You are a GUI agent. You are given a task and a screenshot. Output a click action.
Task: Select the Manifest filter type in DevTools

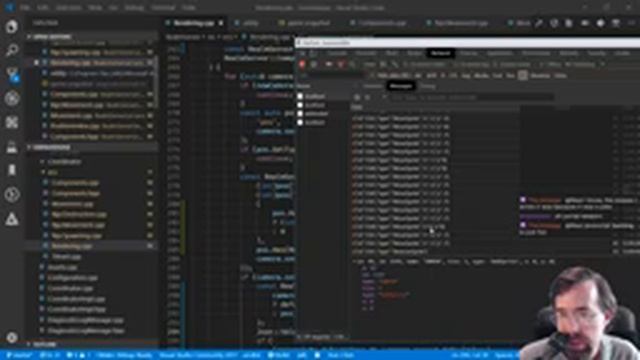click(x=540, y=76)
